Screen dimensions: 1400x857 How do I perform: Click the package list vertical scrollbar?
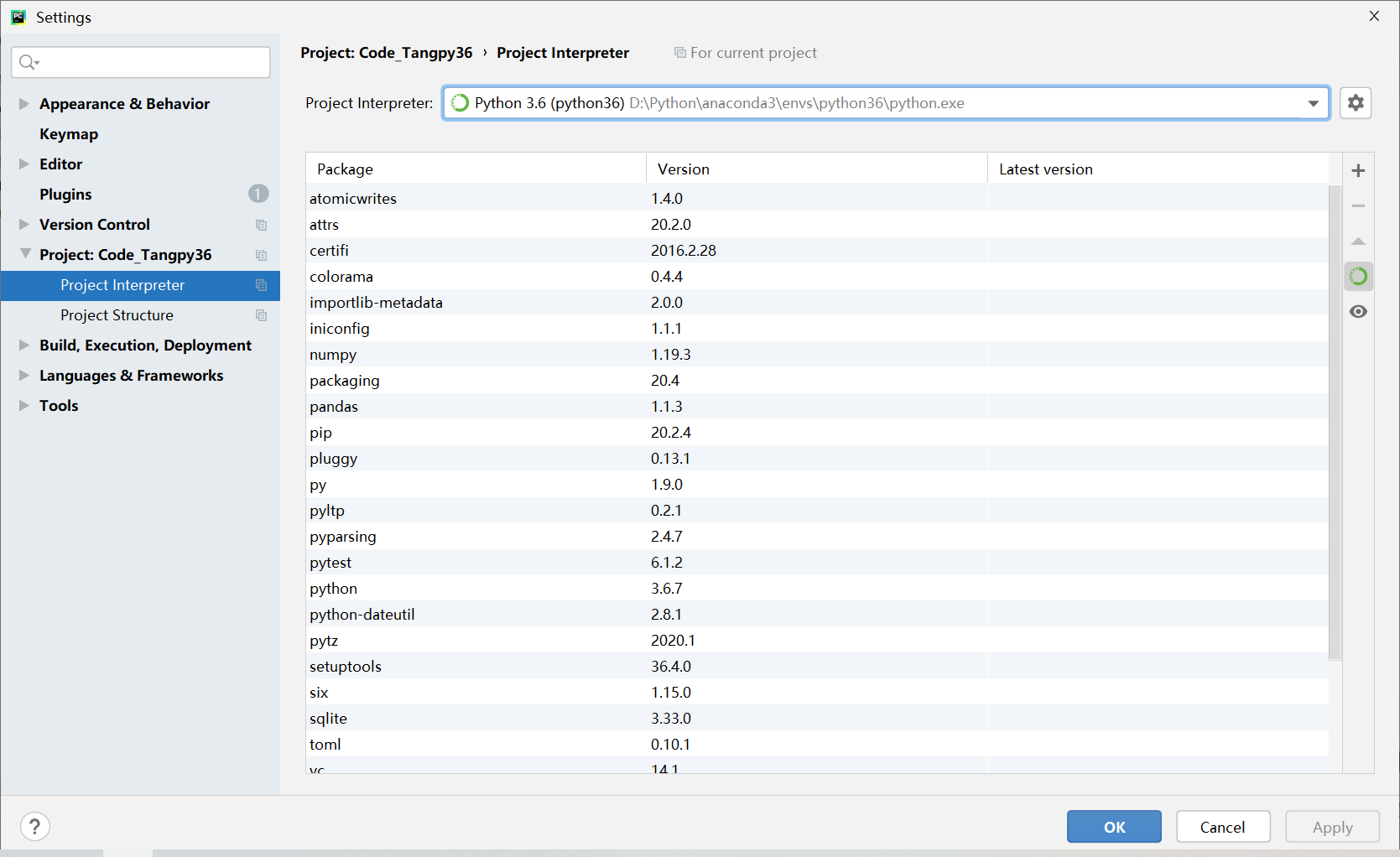pyautogui.click(x=1335, y=423)
